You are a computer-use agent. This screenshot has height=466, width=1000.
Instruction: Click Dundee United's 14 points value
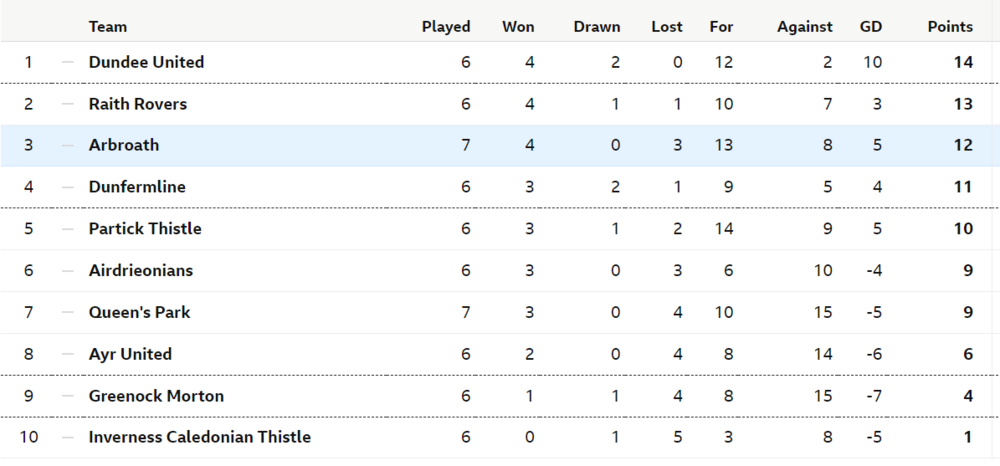click(x=963, y=62)
